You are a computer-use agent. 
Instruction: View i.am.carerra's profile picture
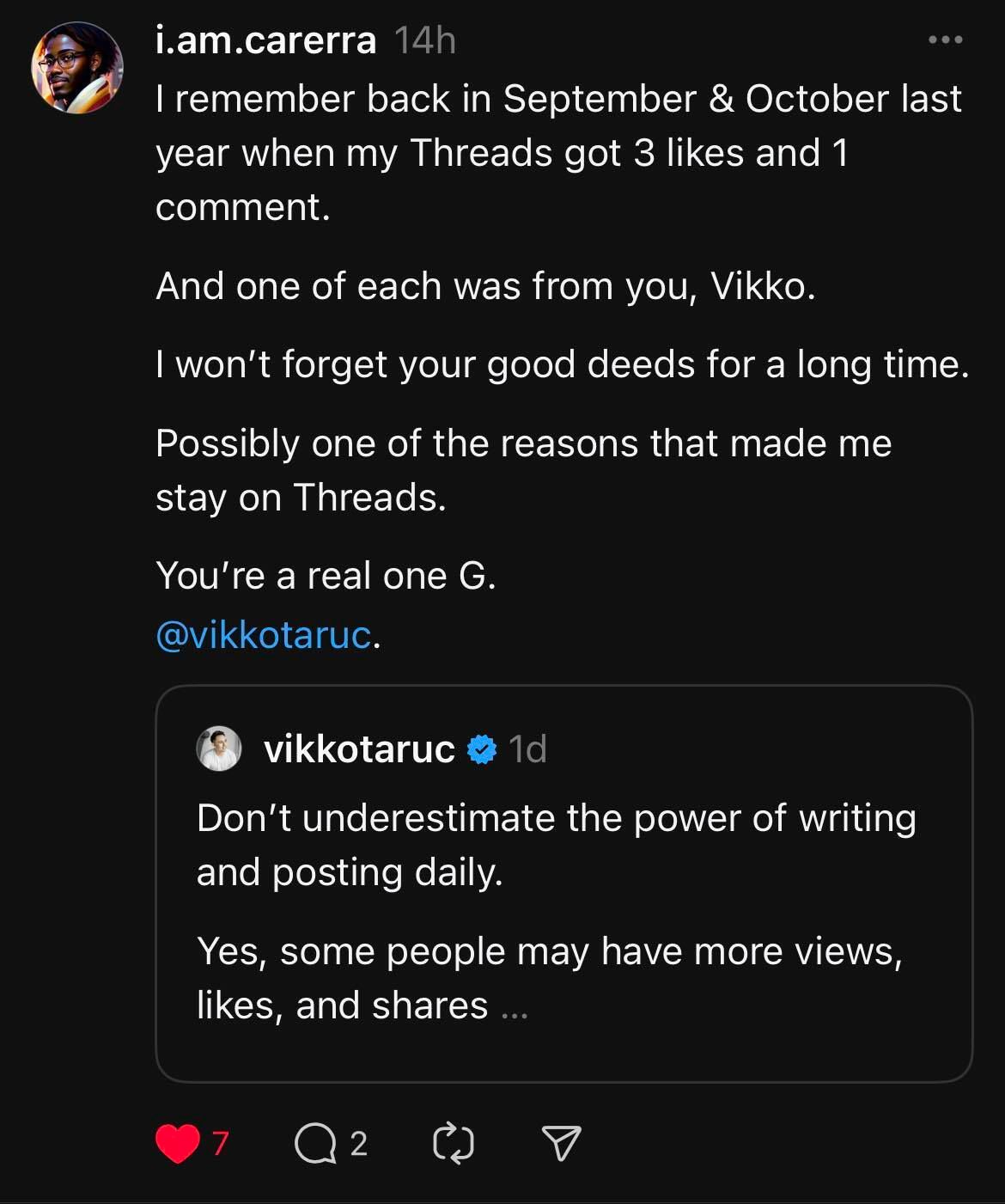(77, 68)
